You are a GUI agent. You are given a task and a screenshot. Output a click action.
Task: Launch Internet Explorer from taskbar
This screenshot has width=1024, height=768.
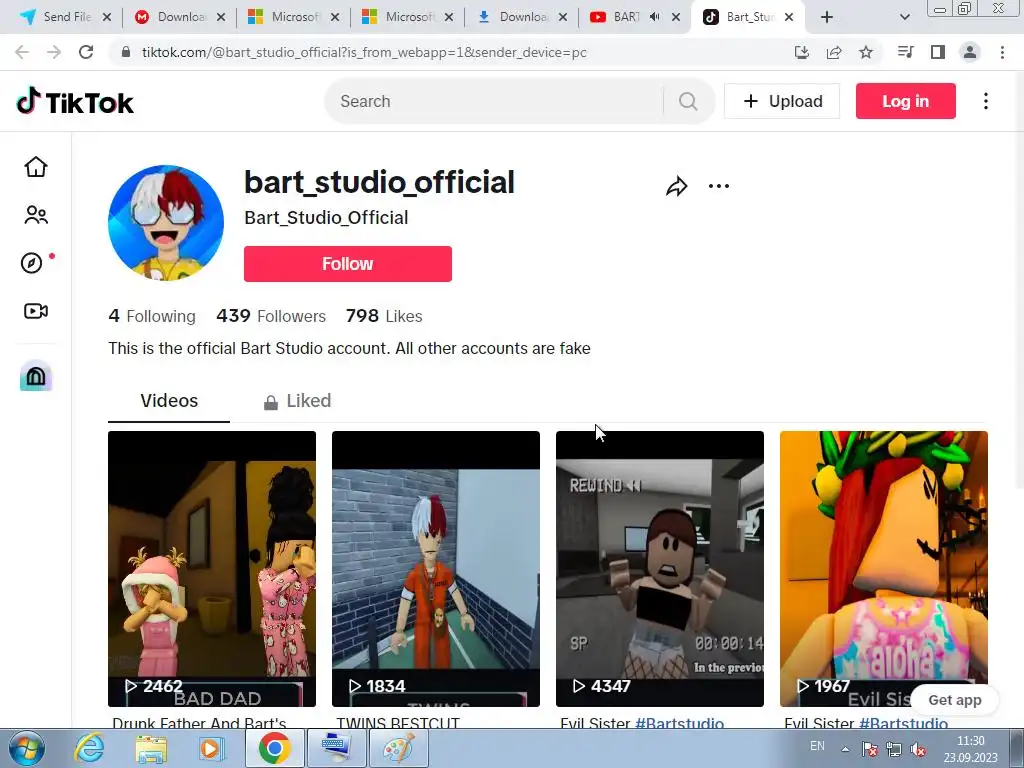point(89,748)
